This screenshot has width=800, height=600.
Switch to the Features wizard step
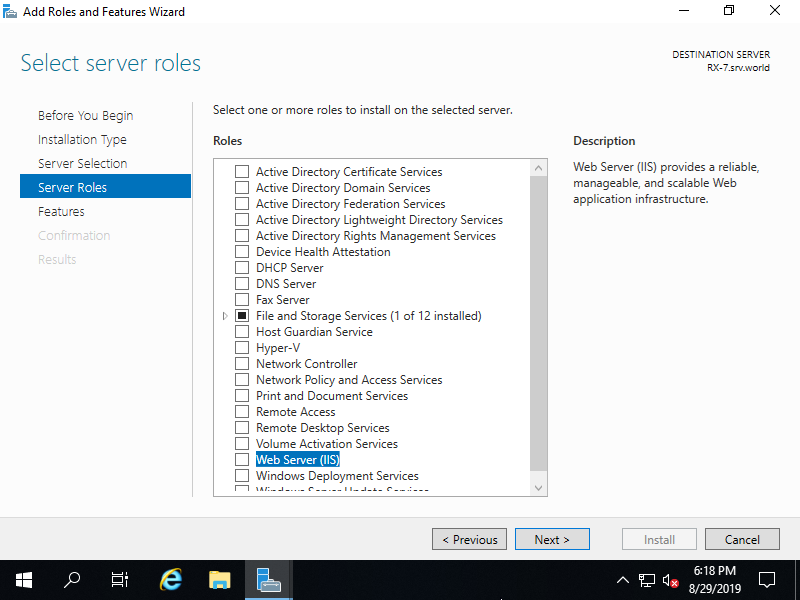[x=61, y=211]
